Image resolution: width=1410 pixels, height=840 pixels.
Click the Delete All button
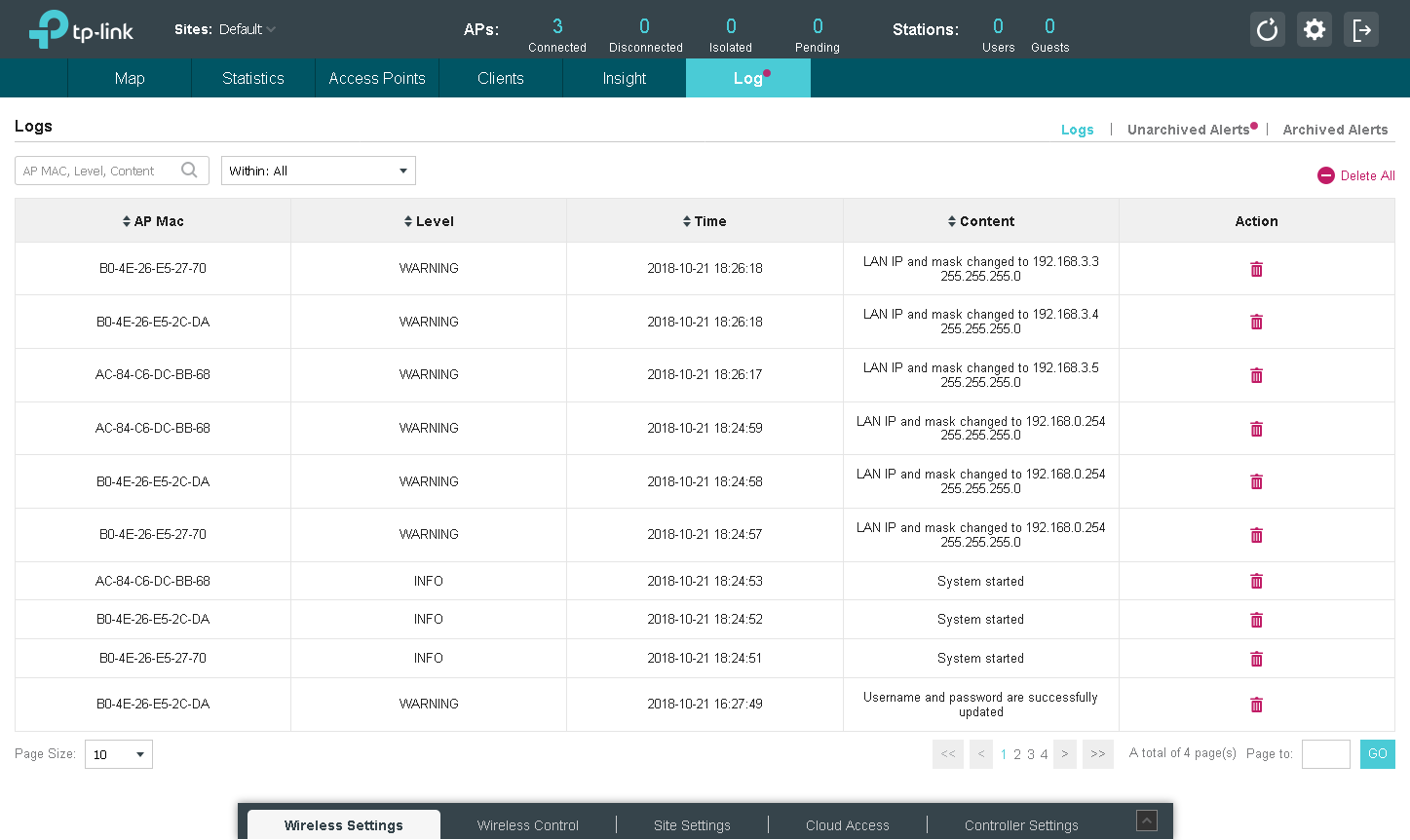pyautogui.click(x=1356, y=175)
